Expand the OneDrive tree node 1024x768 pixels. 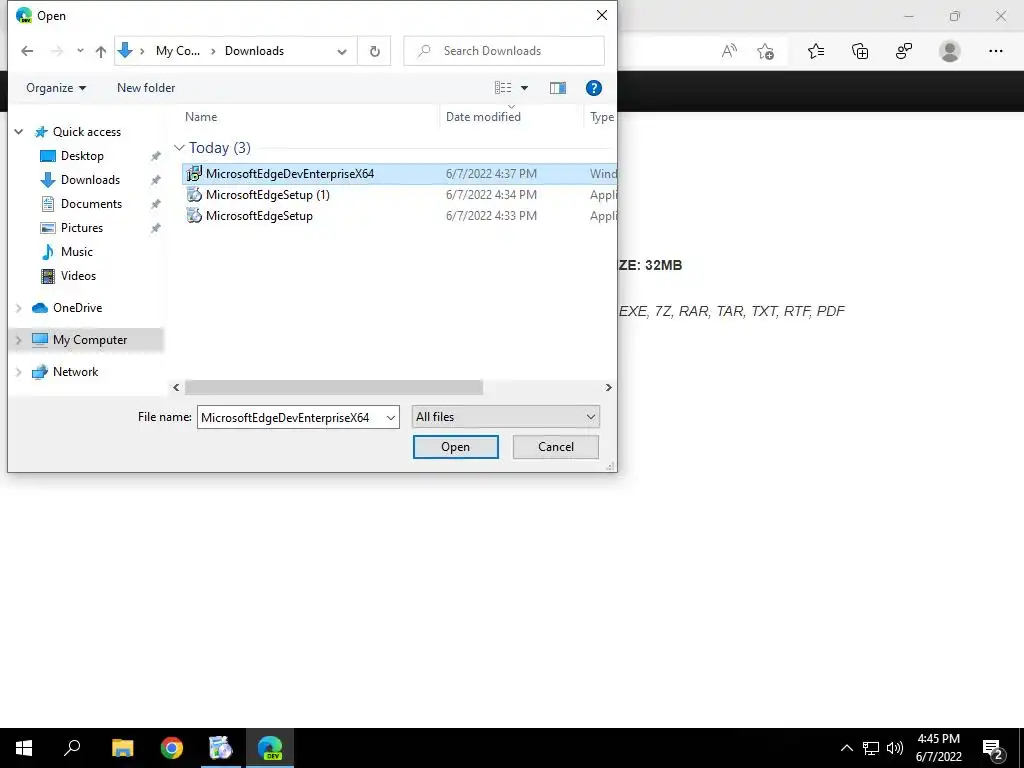pos(19,308)
